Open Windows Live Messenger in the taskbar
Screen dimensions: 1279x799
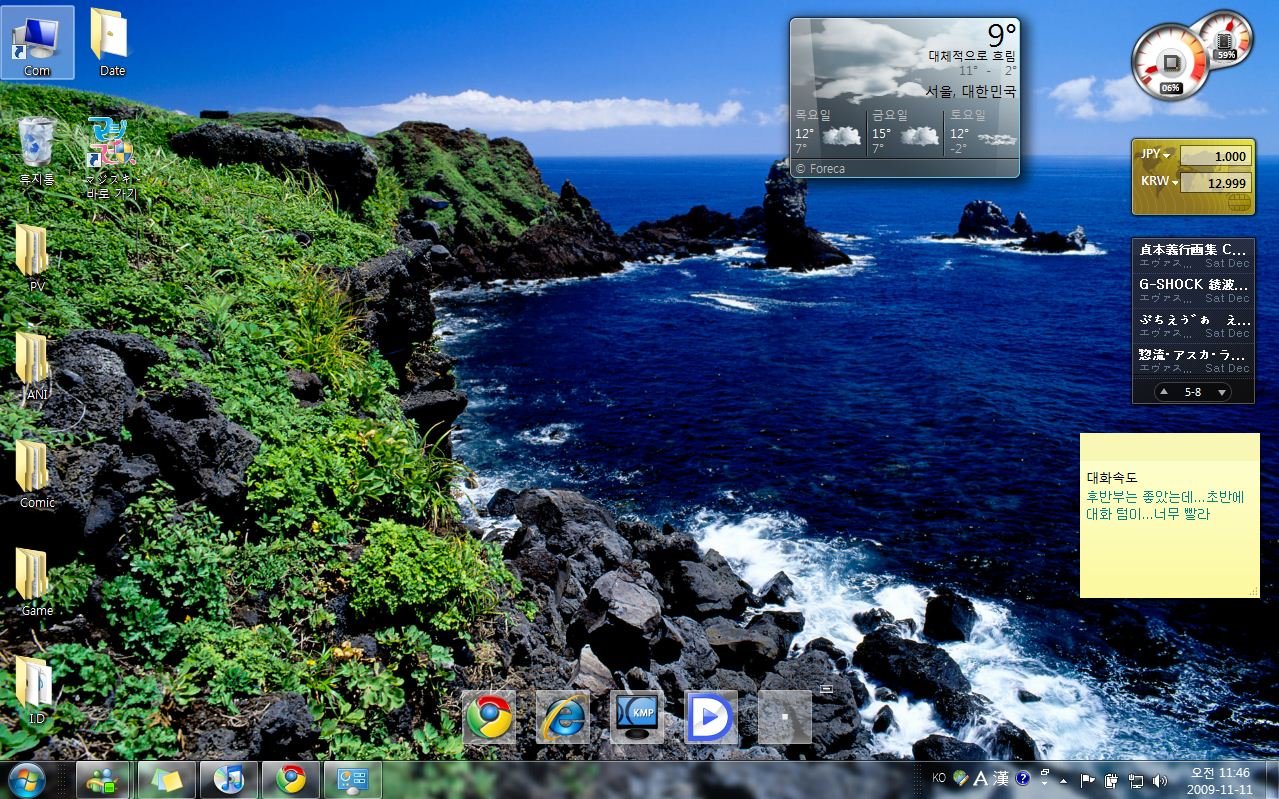pos(102,779)
